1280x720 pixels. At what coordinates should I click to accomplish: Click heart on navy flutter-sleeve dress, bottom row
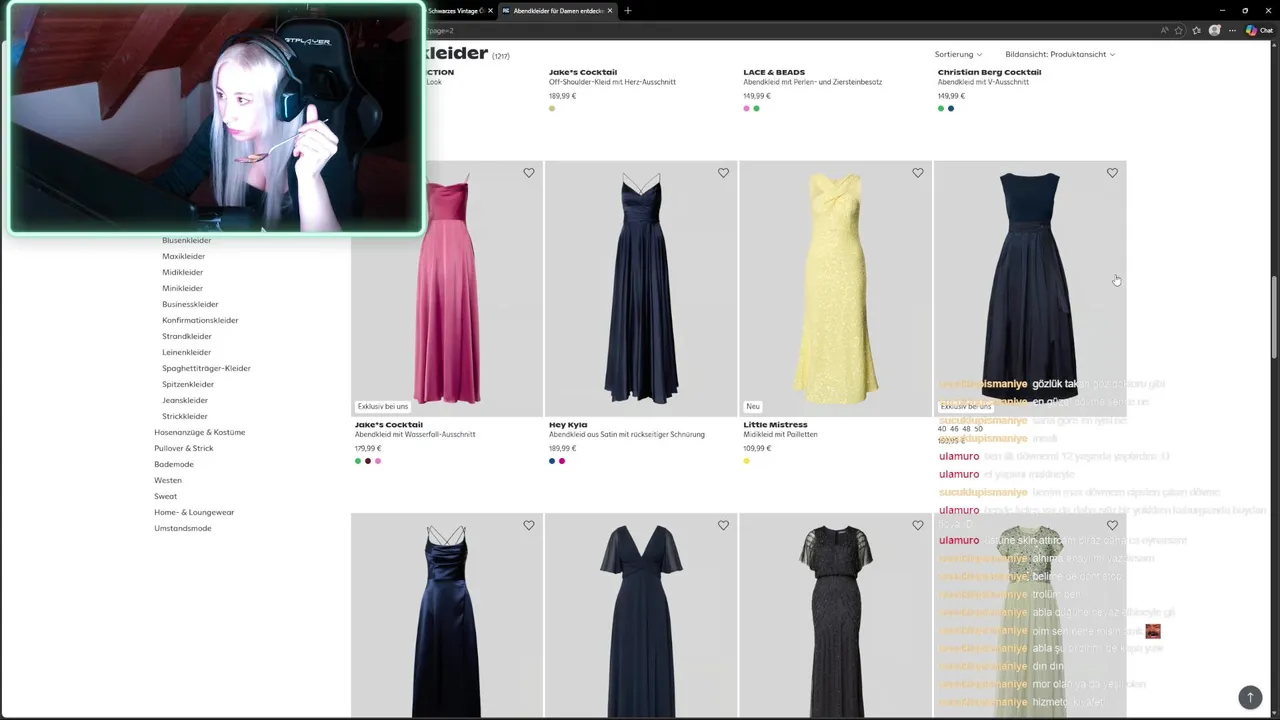click(x=723, y=525)
